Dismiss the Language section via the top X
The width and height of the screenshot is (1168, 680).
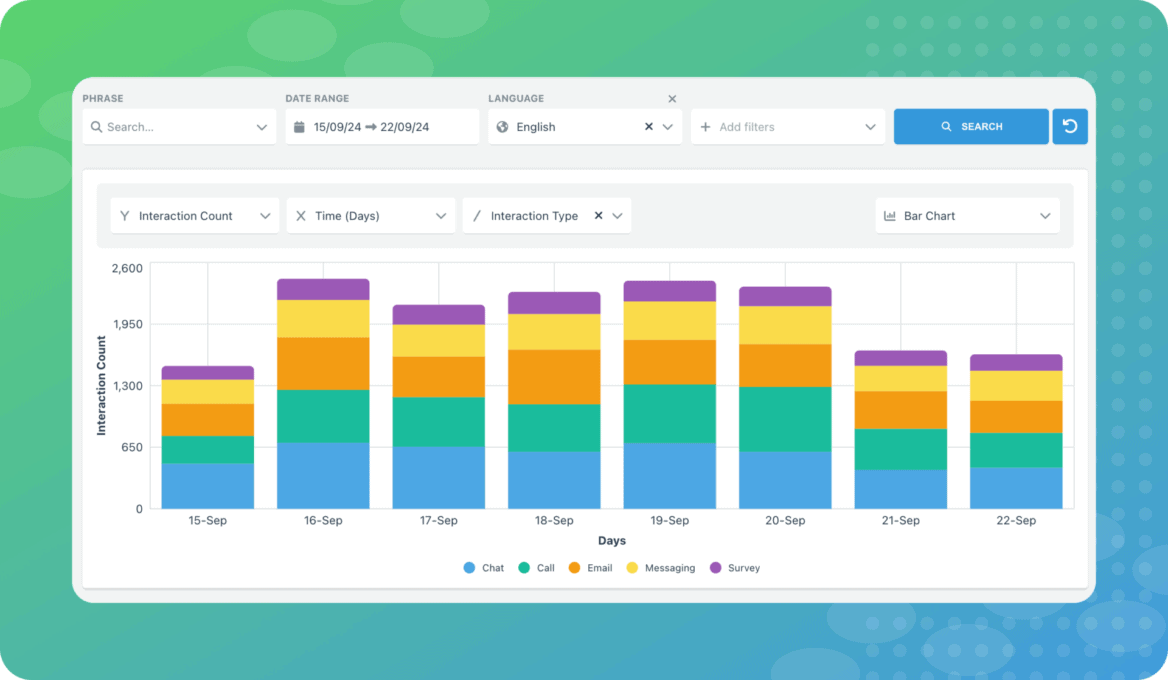coord(671,98)
